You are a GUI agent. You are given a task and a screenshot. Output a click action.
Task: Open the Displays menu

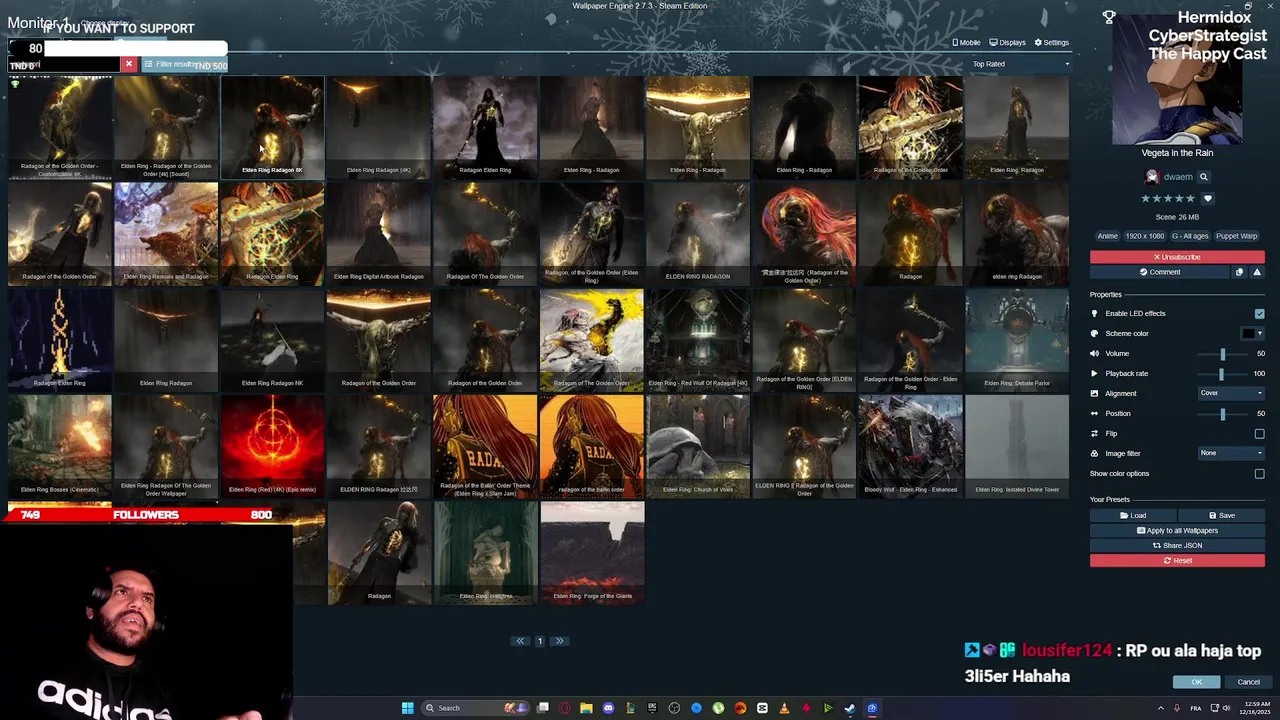point(1008,43)
